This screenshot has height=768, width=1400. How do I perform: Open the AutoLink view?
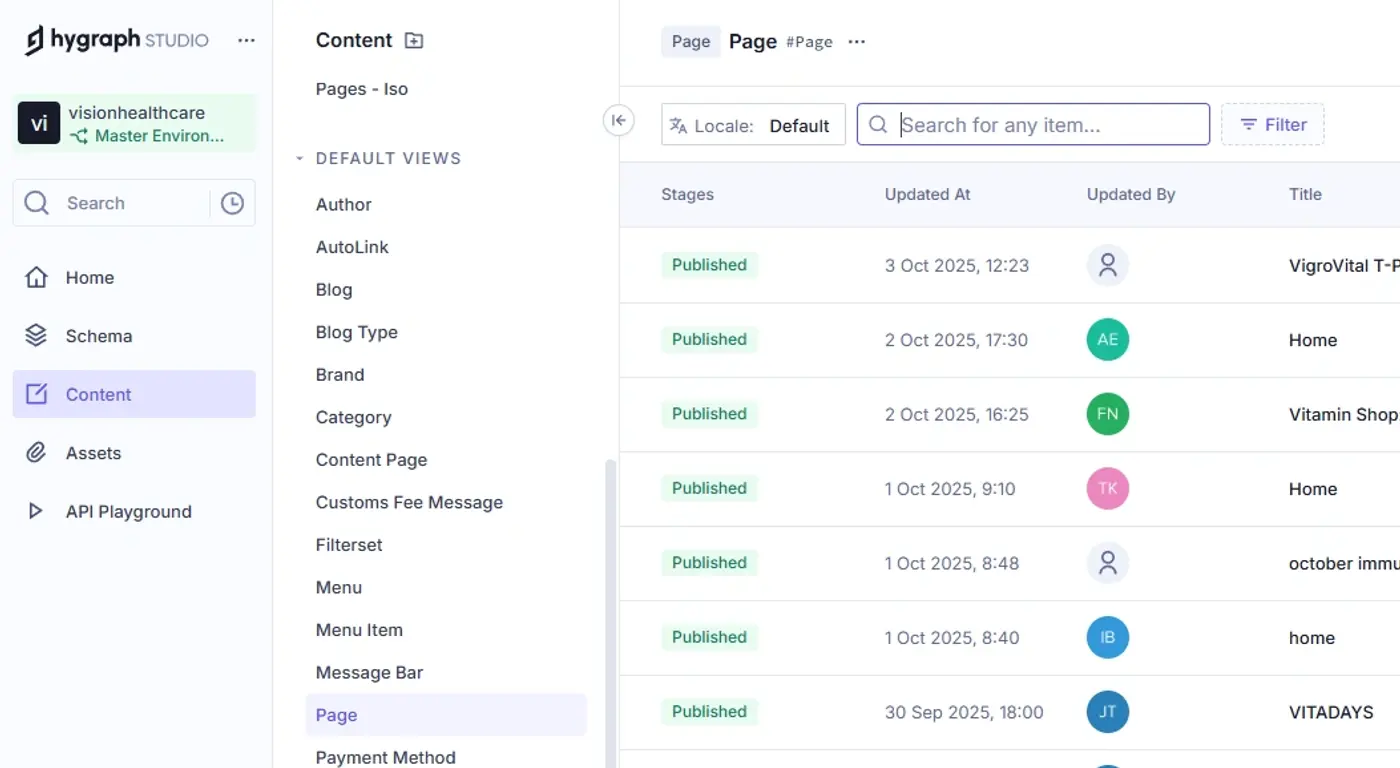pyautogui.click(x=352, y=247)
